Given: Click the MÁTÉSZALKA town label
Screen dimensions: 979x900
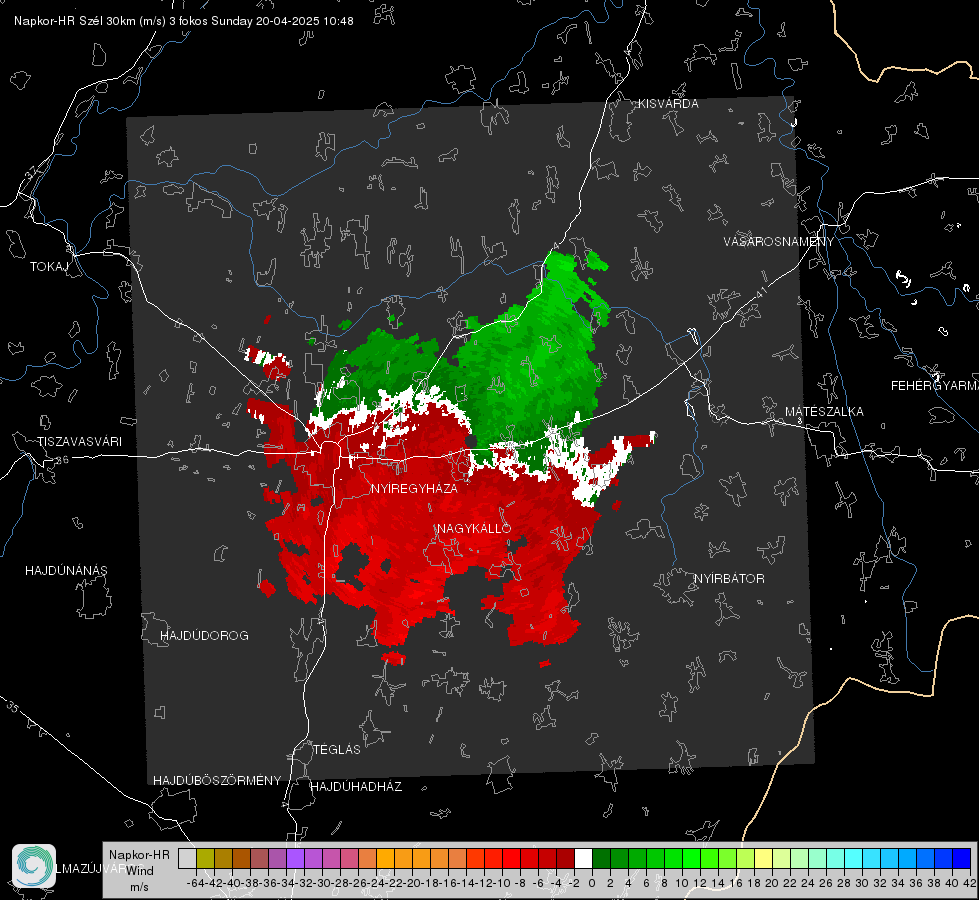Looking at the screenshot, I should tap(824, 412).
